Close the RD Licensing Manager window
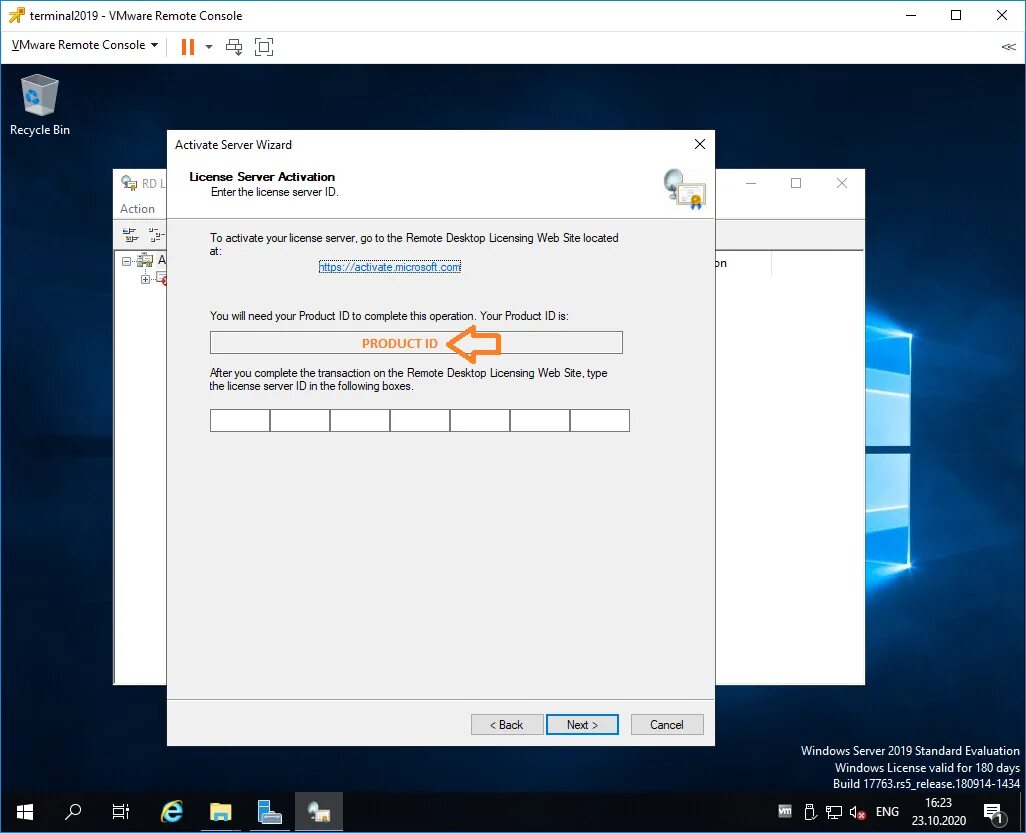 (842, 183)
